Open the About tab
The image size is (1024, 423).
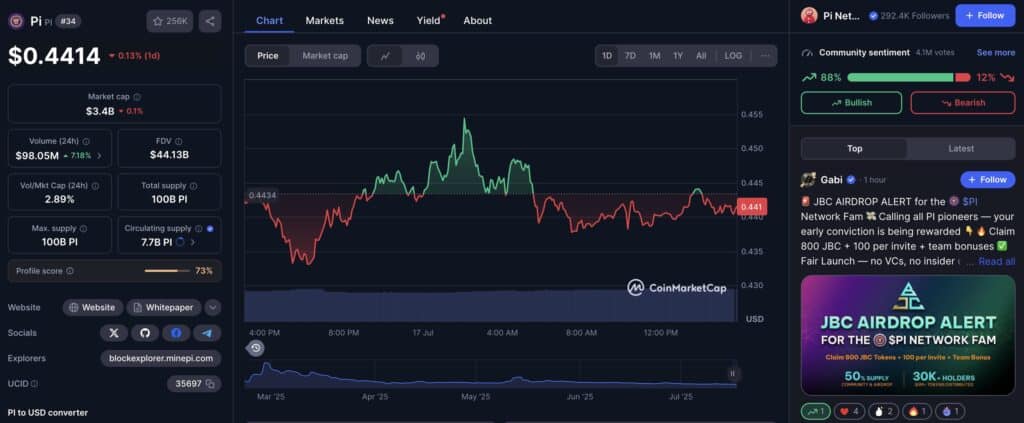coord(477,21)
